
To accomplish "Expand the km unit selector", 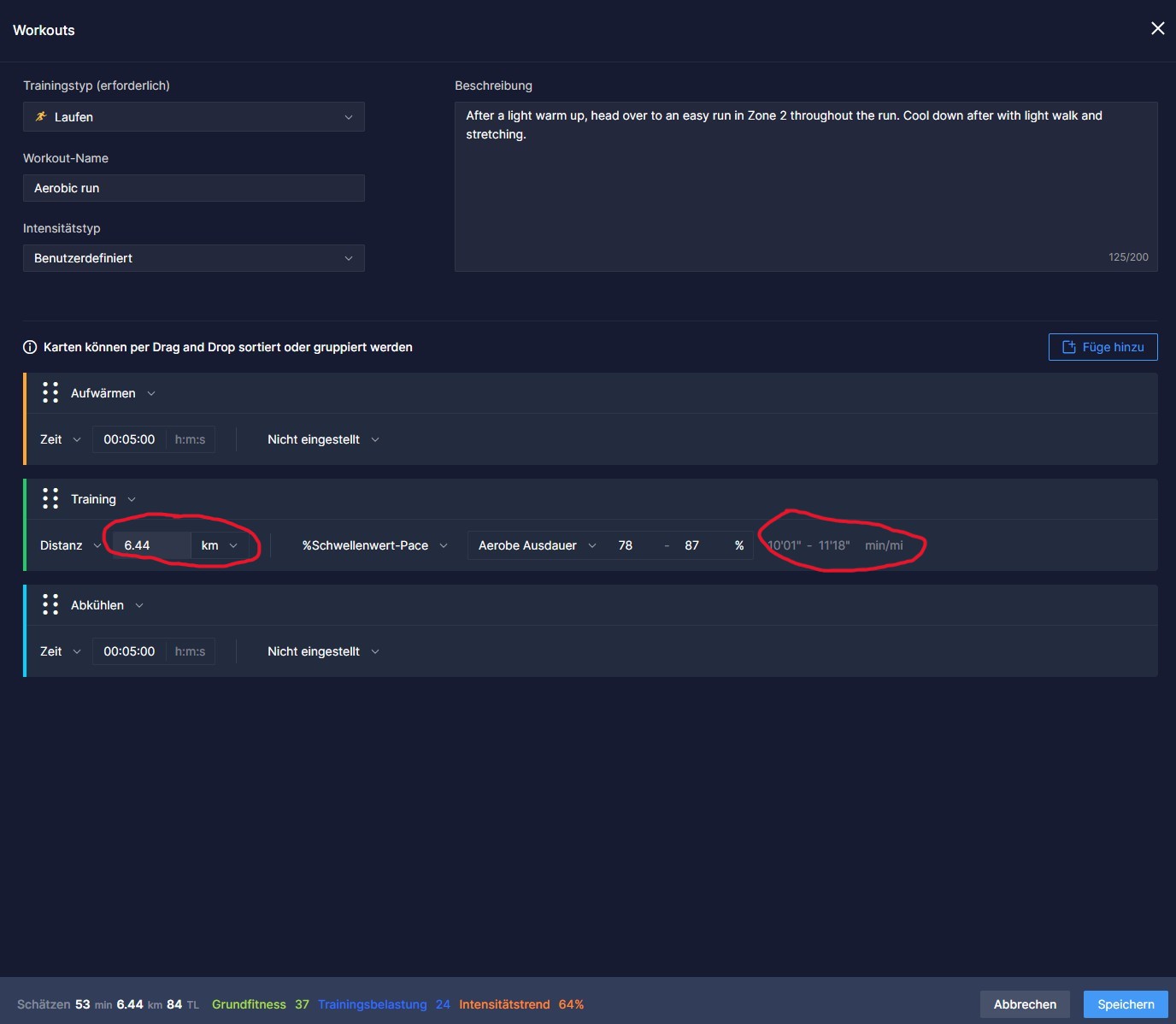I will [x=220, y=545].
